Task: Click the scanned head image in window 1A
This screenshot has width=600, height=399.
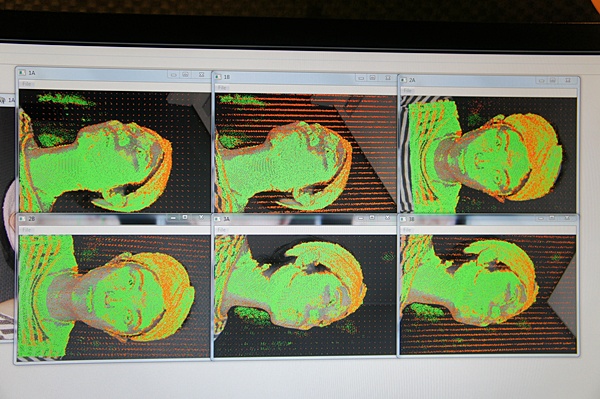Action: [x=114, y=151]
